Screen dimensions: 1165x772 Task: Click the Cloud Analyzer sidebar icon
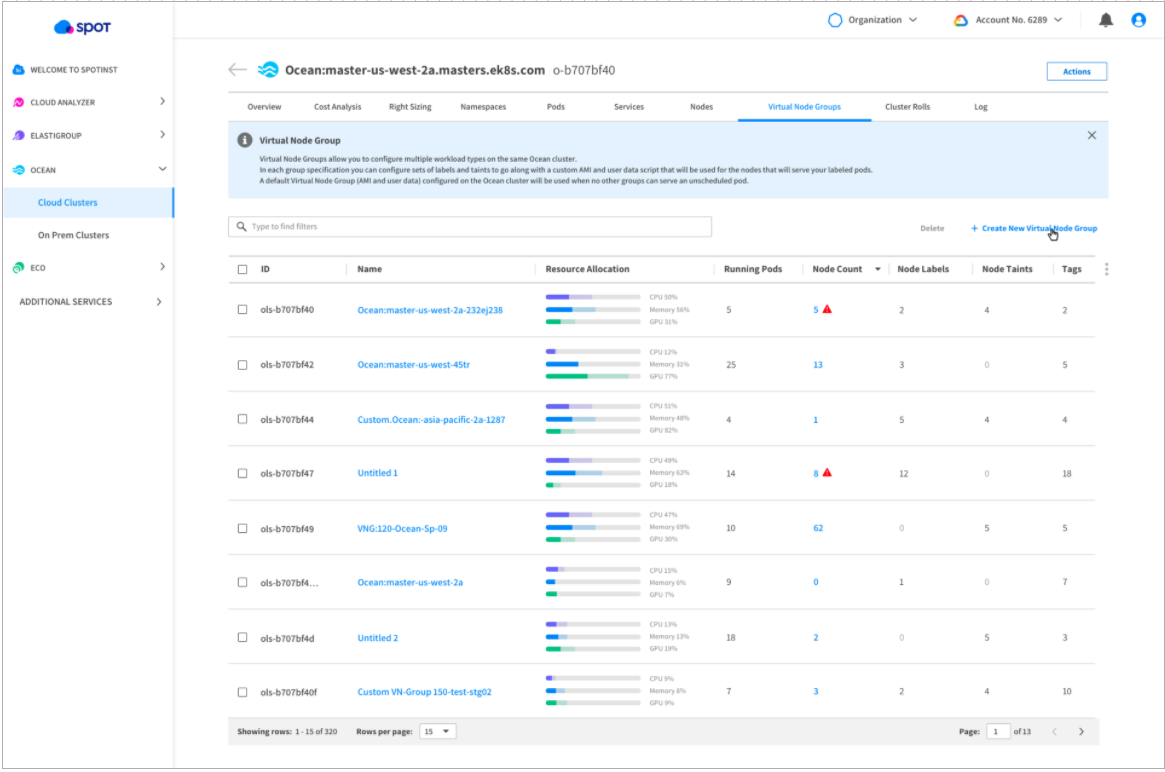pos(19,102)
